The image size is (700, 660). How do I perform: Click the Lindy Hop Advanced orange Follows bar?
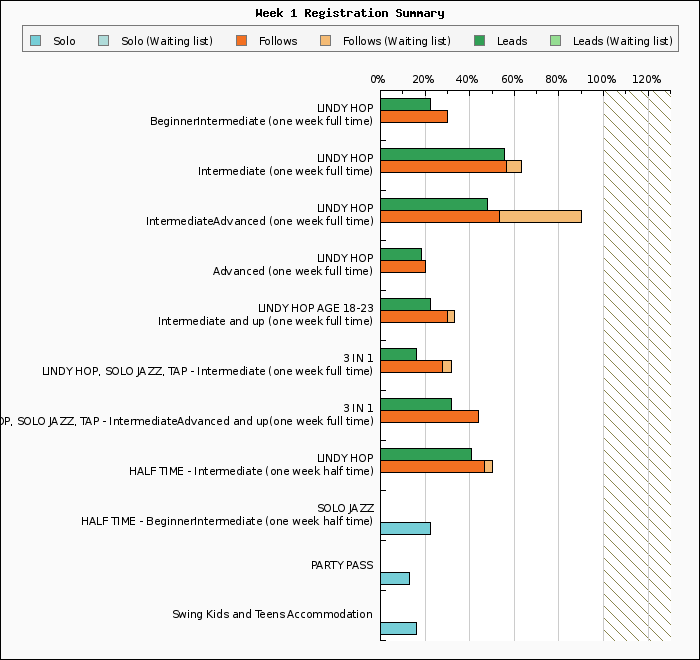pyautogui.click(x=403, y=266)
